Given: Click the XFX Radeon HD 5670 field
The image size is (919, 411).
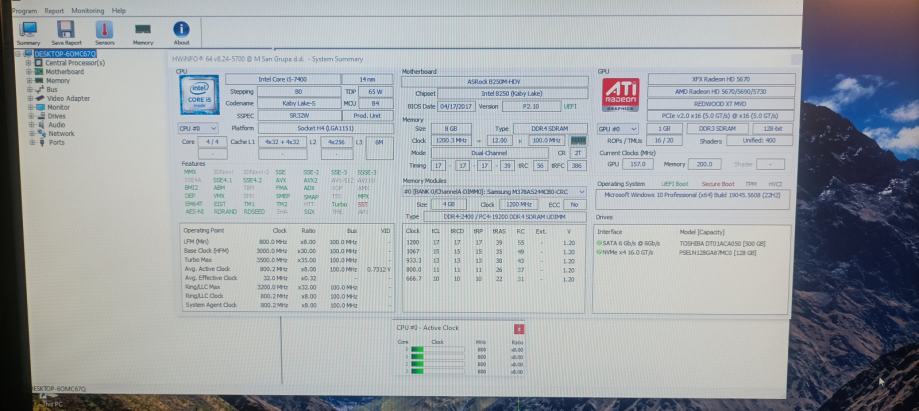Looking at the screenshot, I should (721, 79).
